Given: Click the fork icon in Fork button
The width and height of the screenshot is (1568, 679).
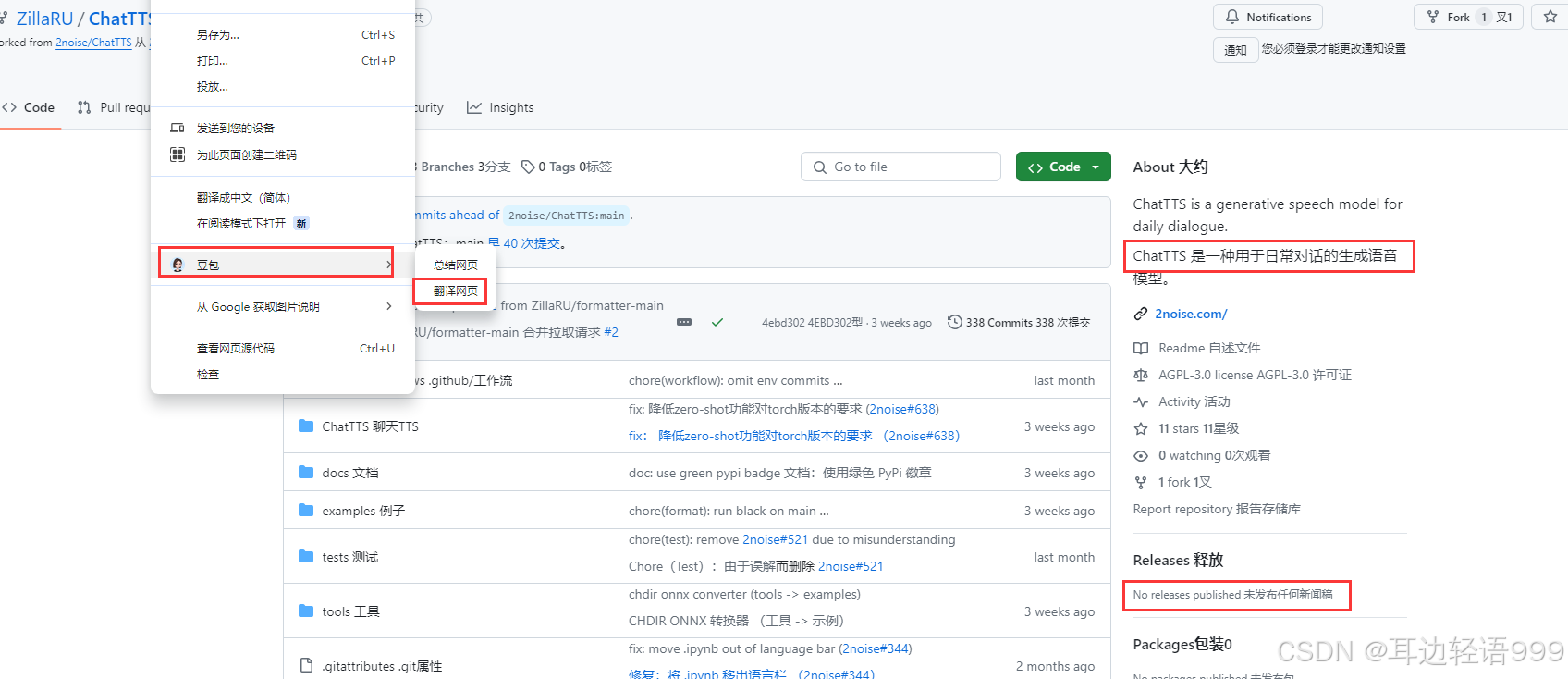Looking at the screenshot, I should (x=1433, y=17).
